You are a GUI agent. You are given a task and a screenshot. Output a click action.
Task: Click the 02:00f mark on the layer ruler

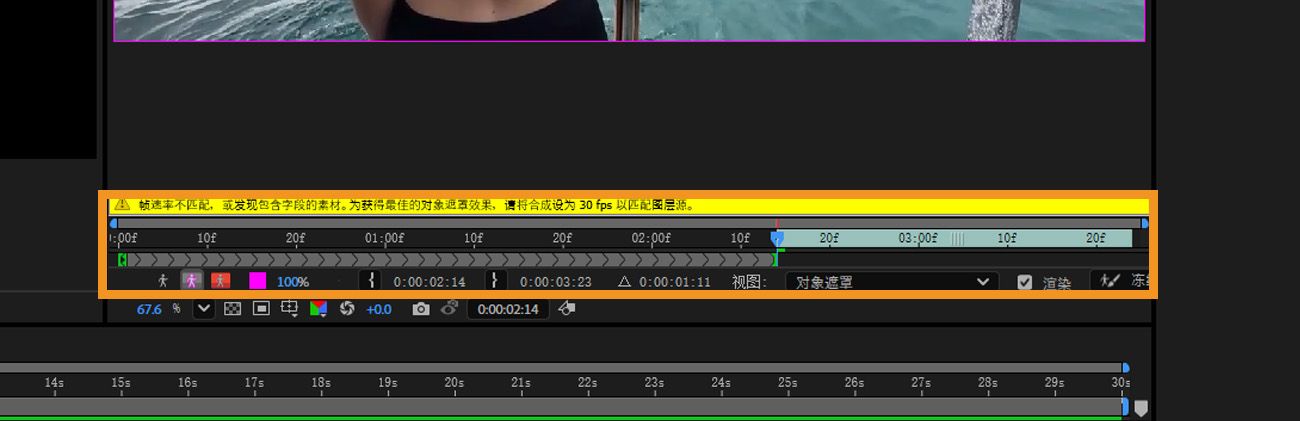pyautogui.click(x=651, y=238)
